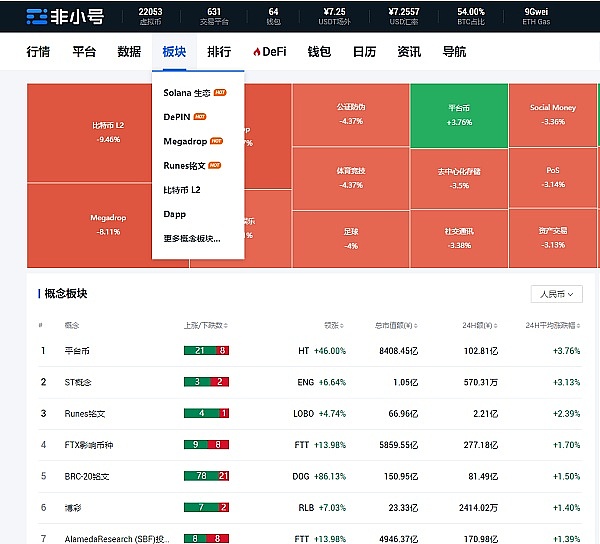Click the 9Gwei ETH Gas header stat
Viewport: 600px width, 544px height.
click(536, 16)
